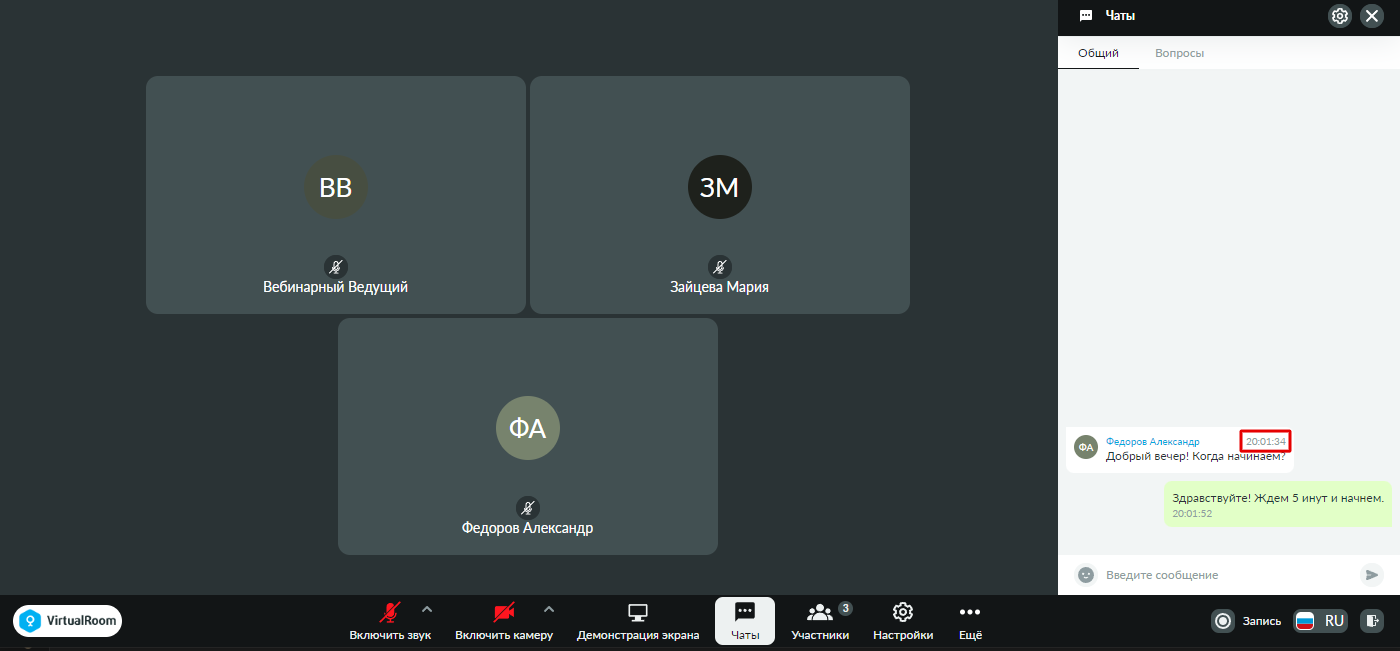Turn on camera with Включить камеру

click(504, 622)
